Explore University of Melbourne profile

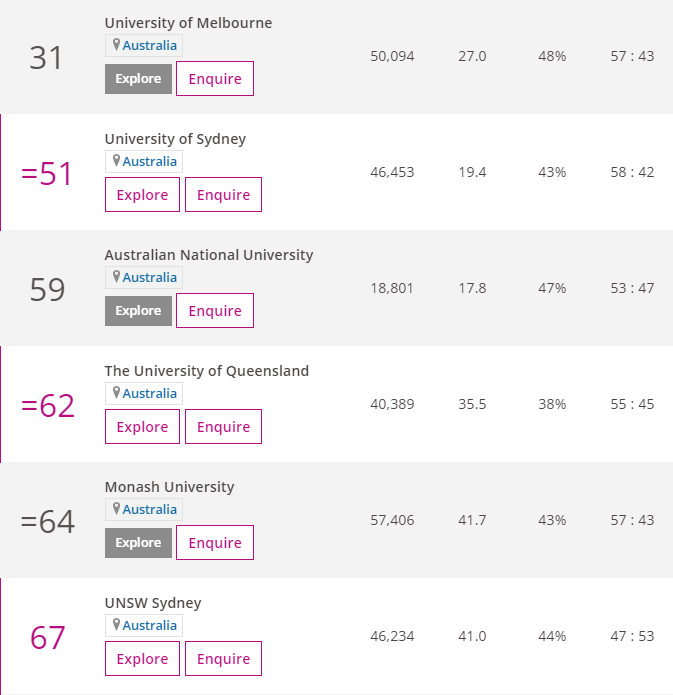[x=138, y=79]
